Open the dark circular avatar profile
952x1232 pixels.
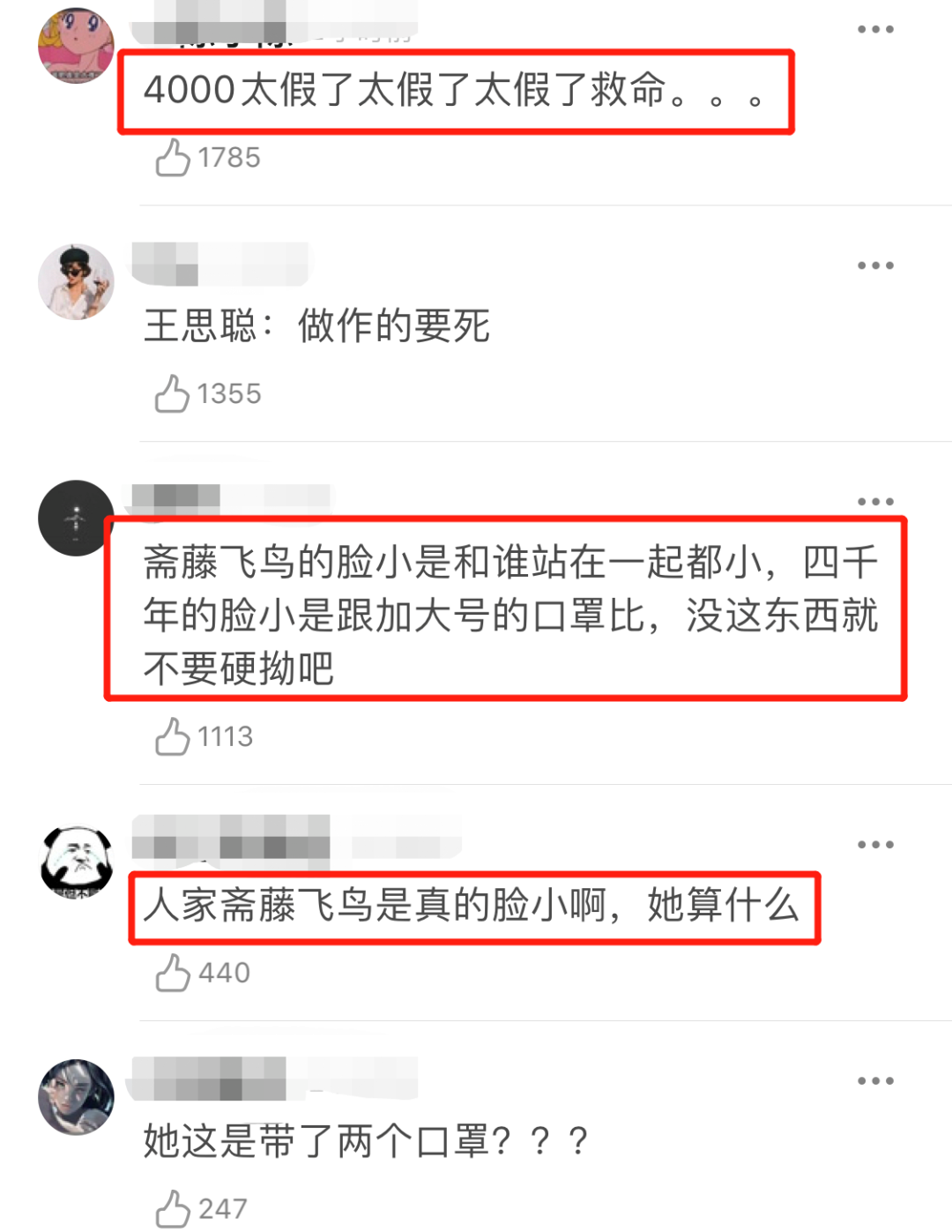[77, 519]
